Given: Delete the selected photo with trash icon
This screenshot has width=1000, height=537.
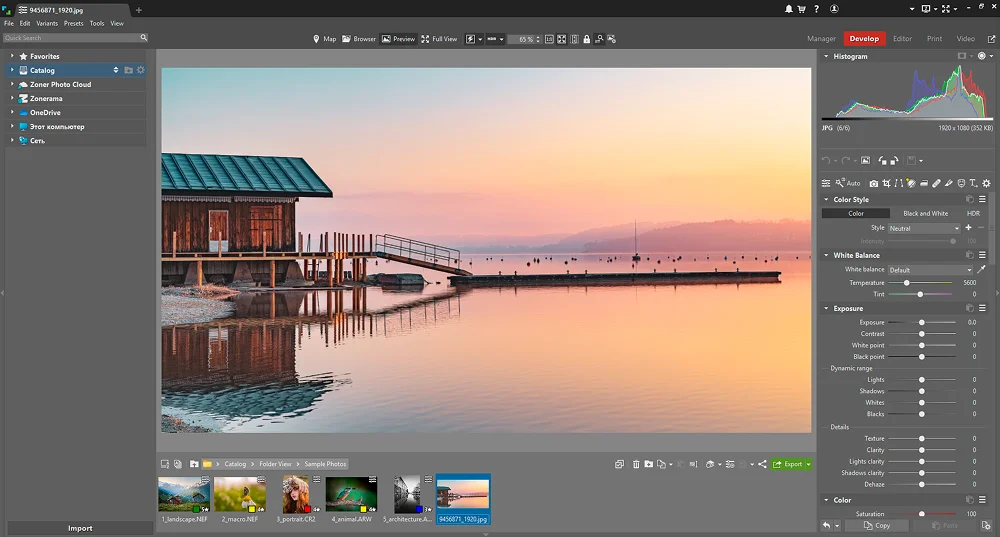Looking at the screenshot, I should coord(636,464).
